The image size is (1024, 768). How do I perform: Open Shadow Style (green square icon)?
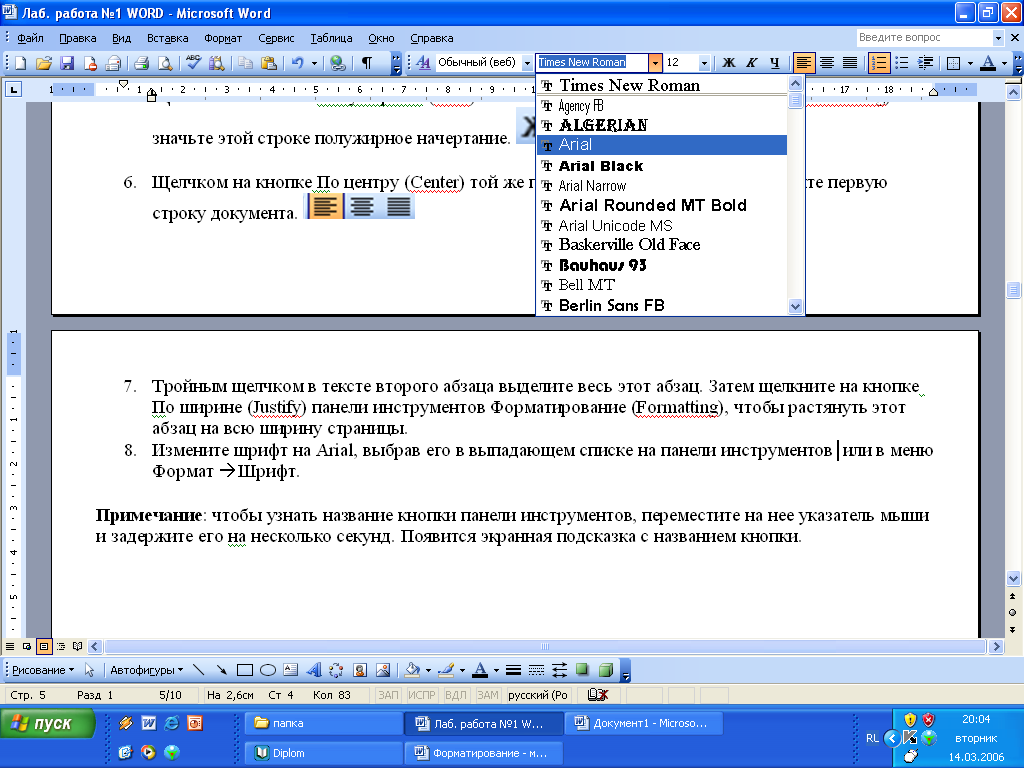[x=583, y=670]
